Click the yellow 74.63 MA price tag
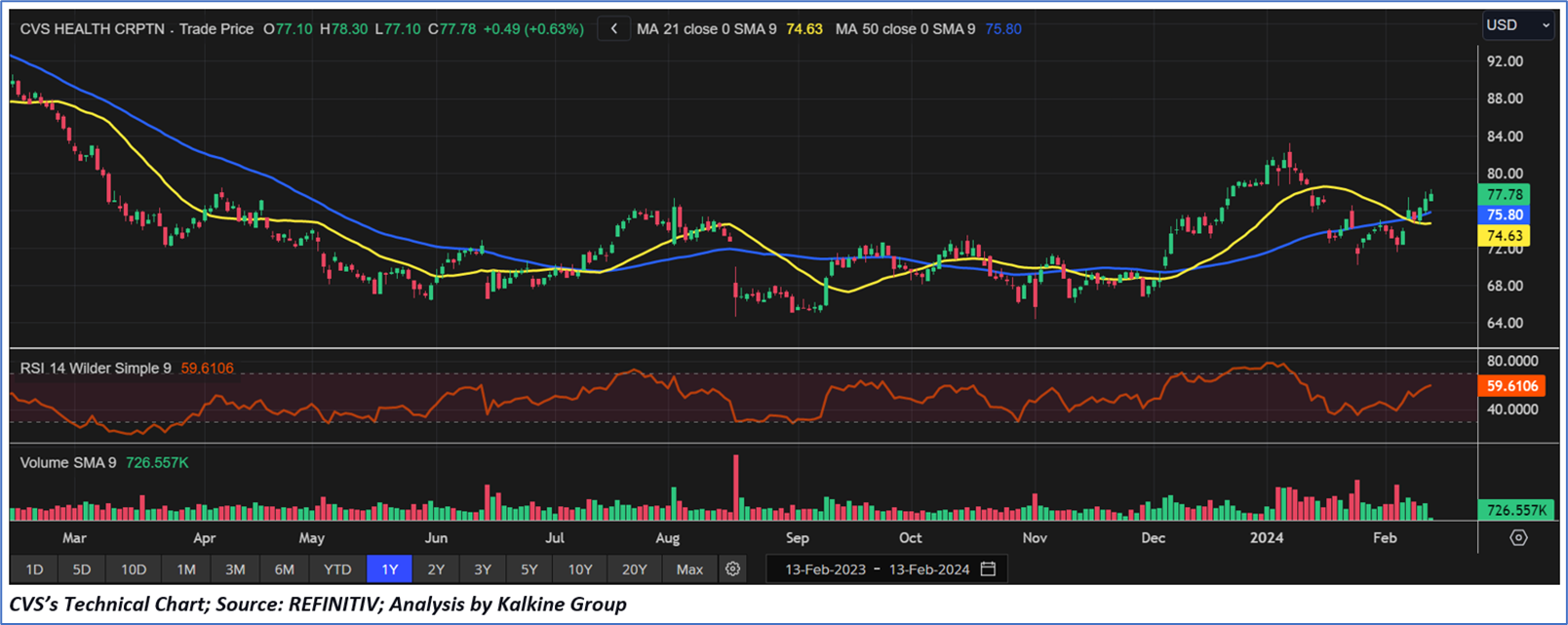Screen dimensions: 1568x625 point(1505,236)
